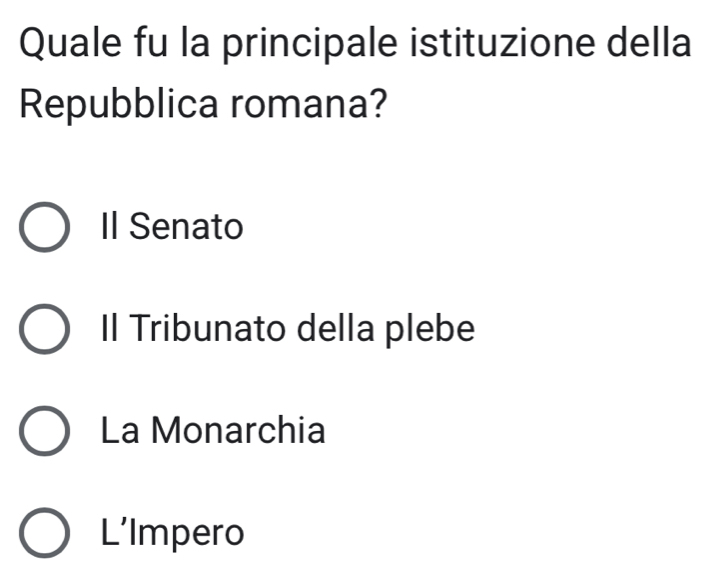Click the "La Monarchia" answer text

tap(213, 431)
